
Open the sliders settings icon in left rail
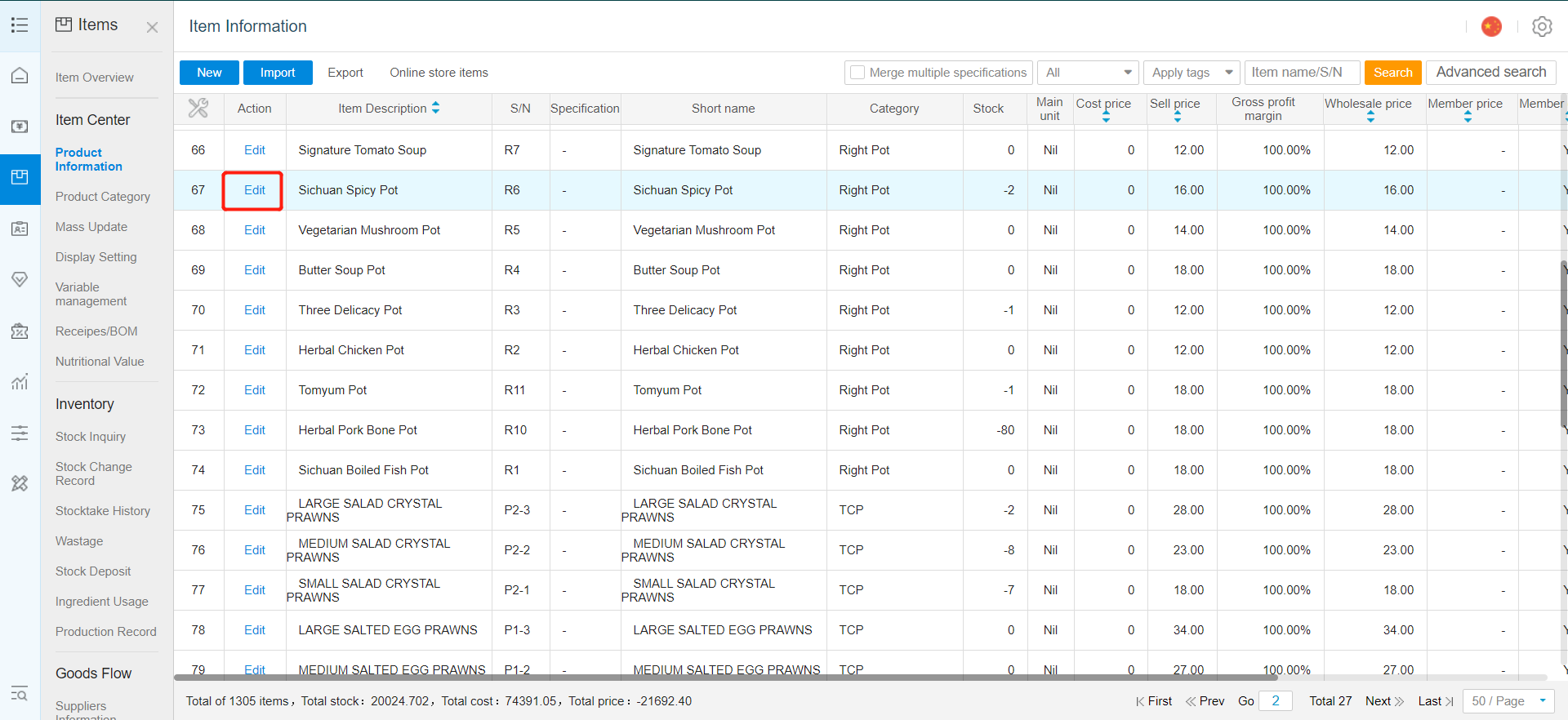20,433
